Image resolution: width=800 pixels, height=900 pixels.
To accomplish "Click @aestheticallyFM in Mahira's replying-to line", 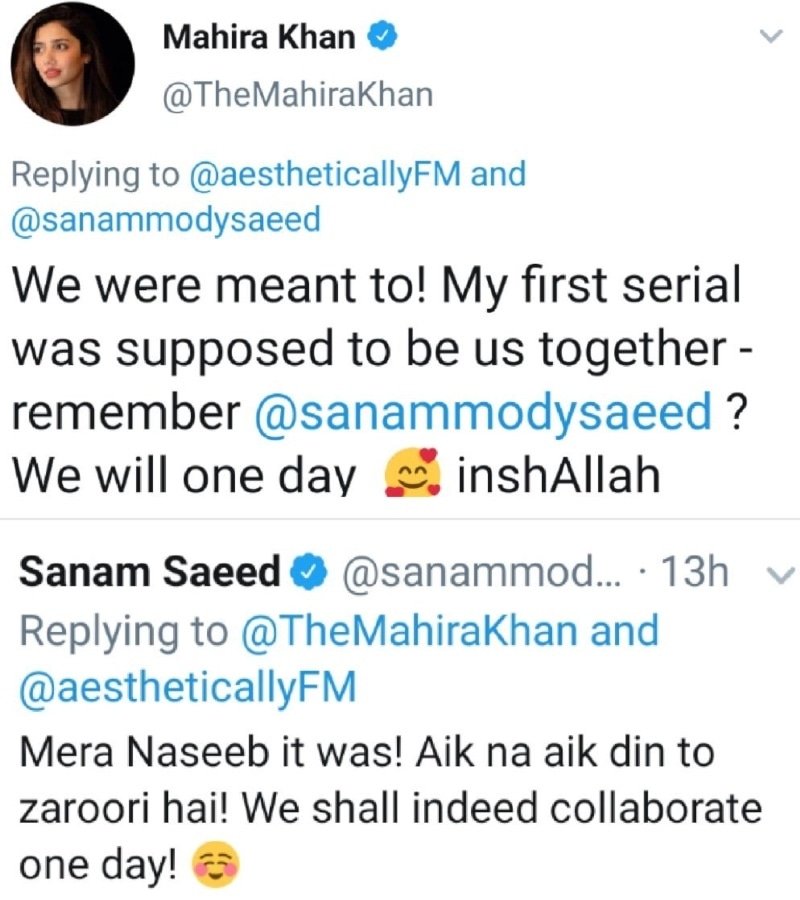I will tap(324, 174).
